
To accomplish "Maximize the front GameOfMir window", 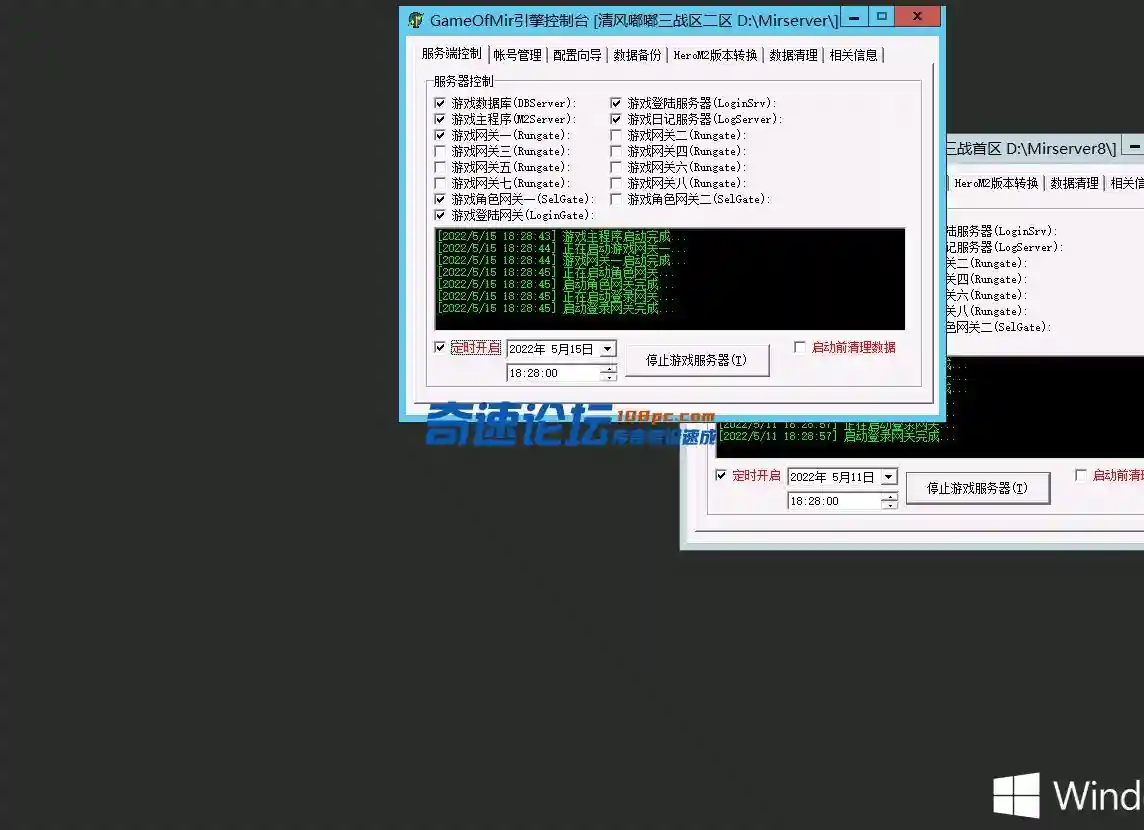I will 881,17.
